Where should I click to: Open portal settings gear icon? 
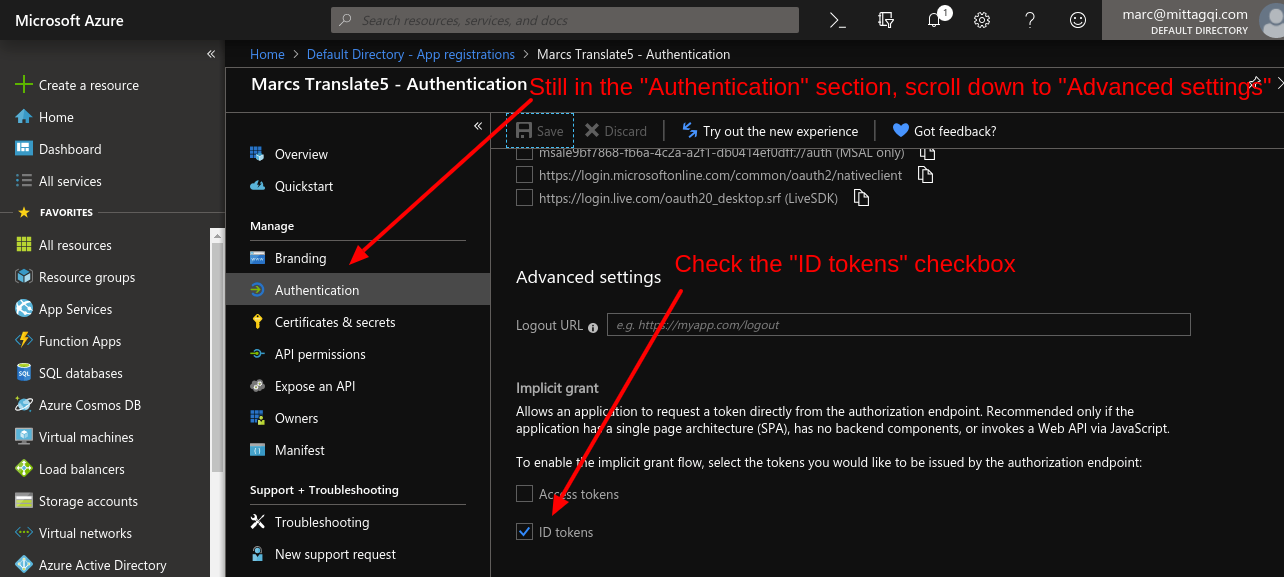[982, 20]
